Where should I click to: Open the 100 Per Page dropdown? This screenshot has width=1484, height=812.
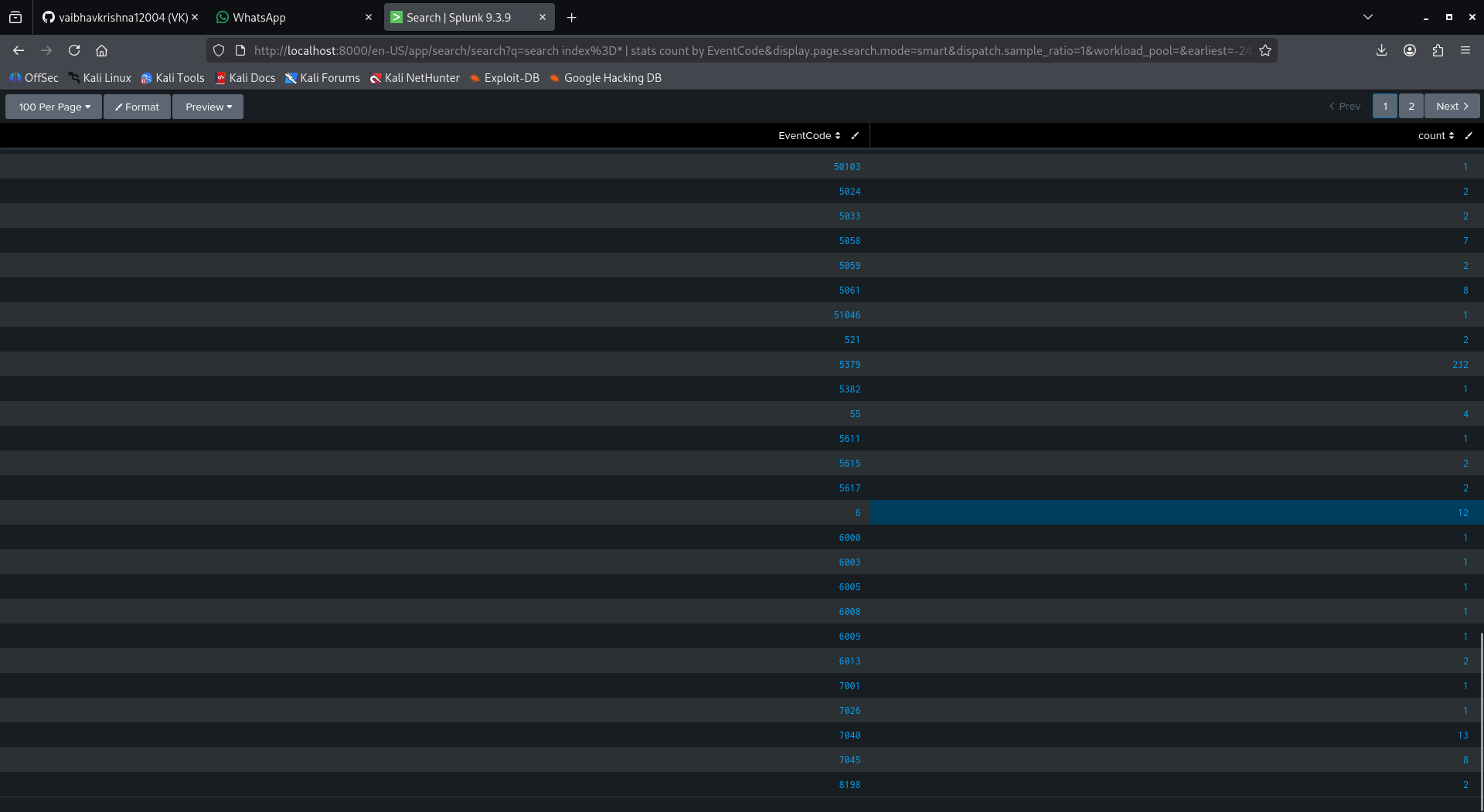coord(53,107)
